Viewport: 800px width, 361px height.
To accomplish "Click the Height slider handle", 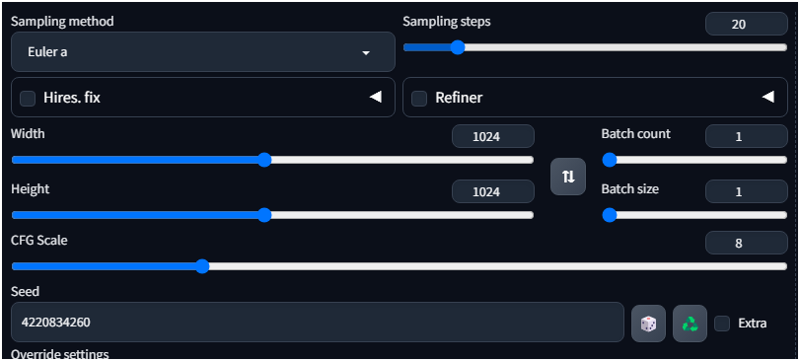I will (x=264, y=215).
